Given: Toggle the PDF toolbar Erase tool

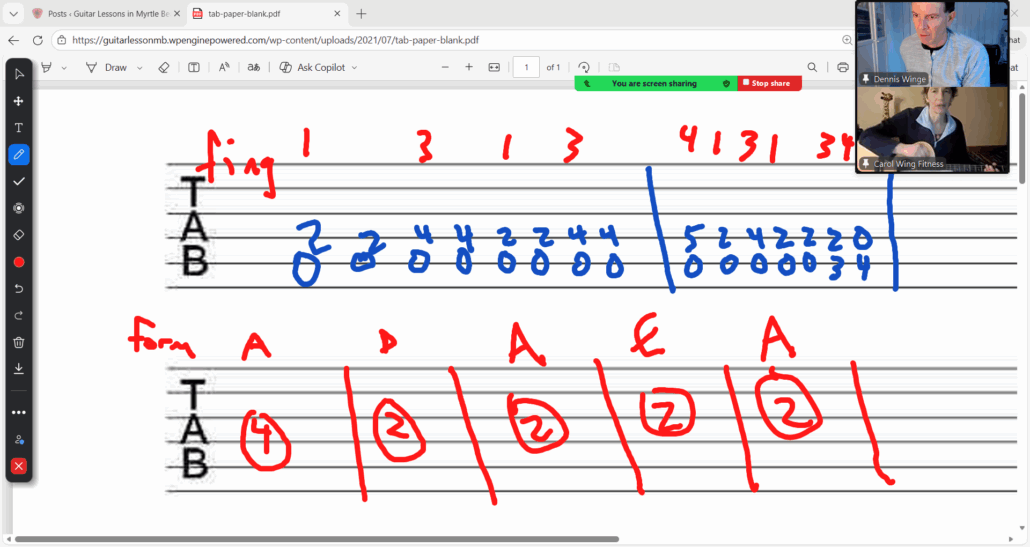Looking at the screenshot, I should pyautogui.click(x=166, y=67).
